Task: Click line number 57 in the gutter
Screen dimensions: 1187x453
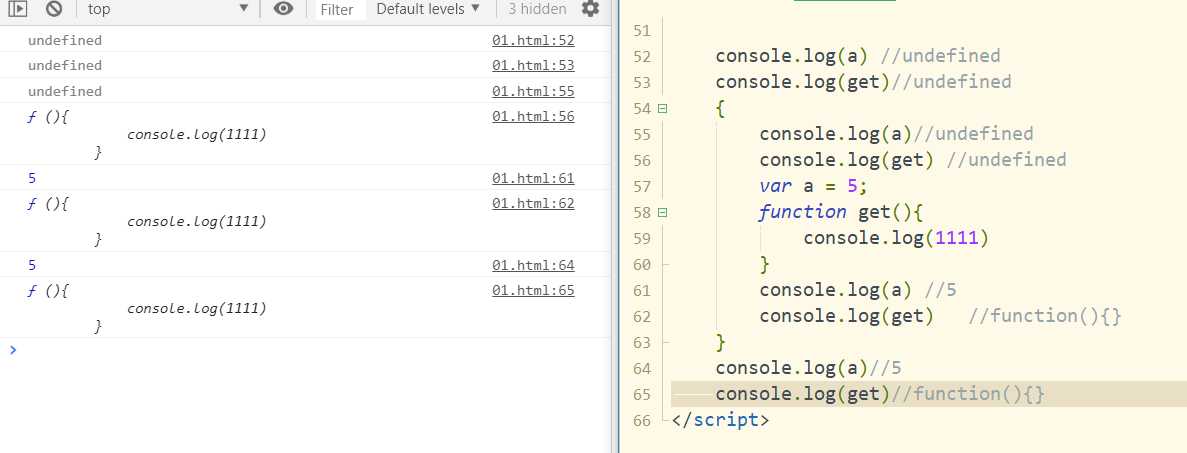Action: 641,186
